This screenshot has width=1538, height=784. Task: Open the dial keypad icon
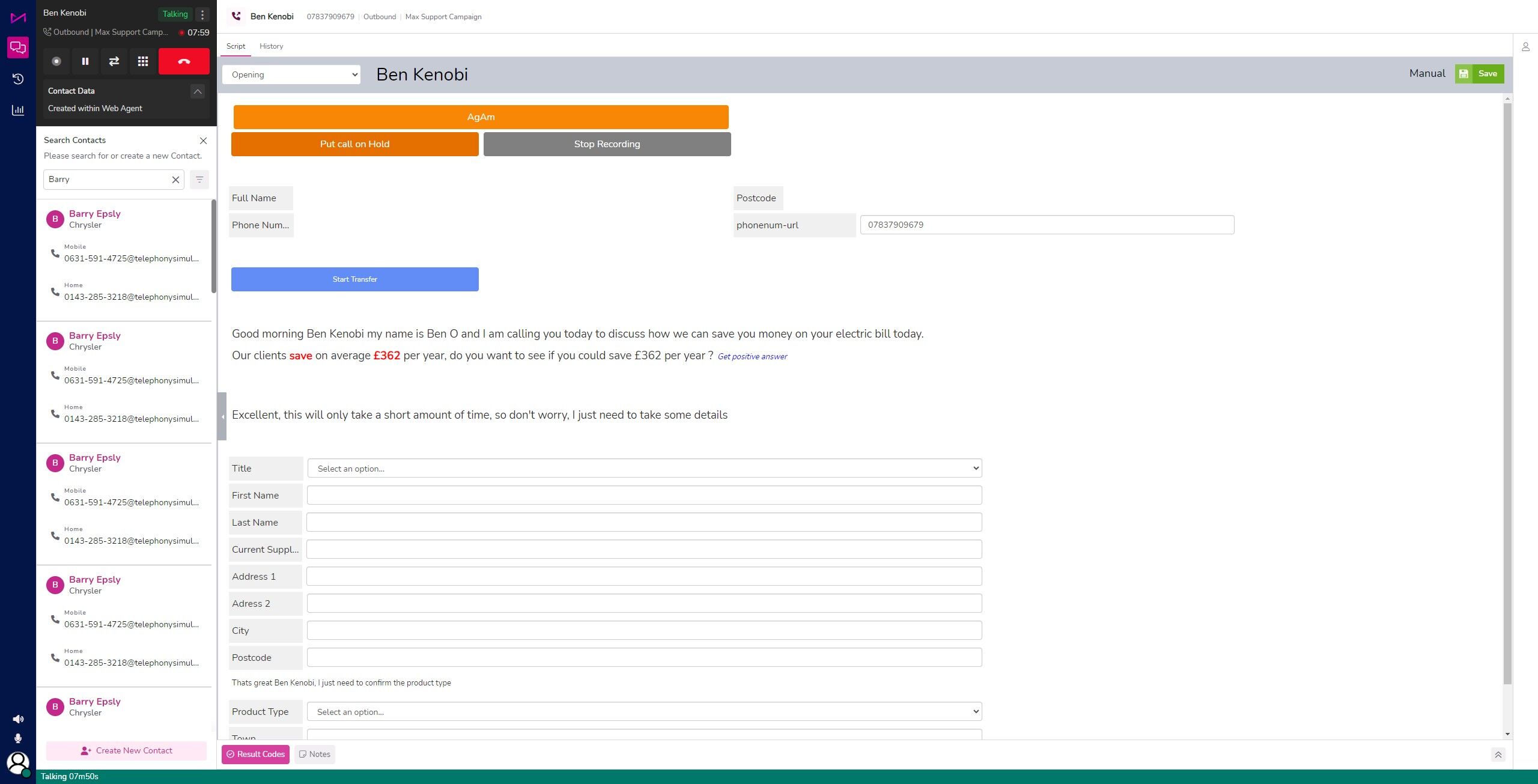click(143, 61)
